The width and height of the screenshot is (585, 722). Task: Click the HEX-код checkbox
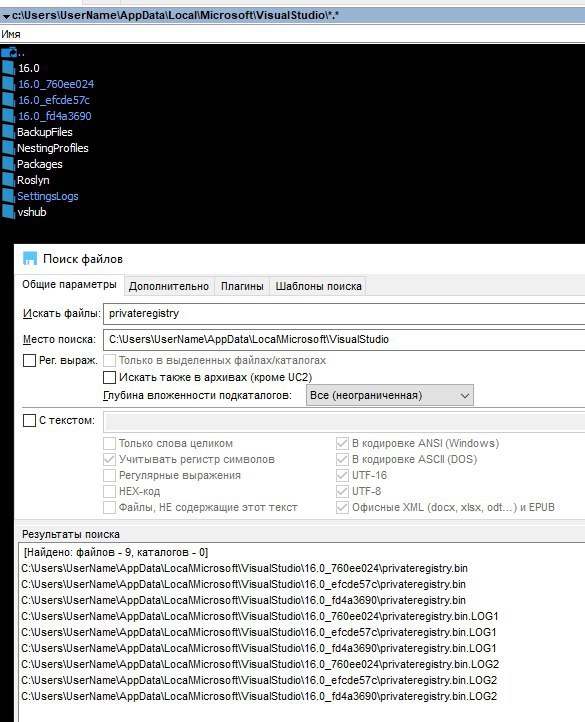pos(109,491)
